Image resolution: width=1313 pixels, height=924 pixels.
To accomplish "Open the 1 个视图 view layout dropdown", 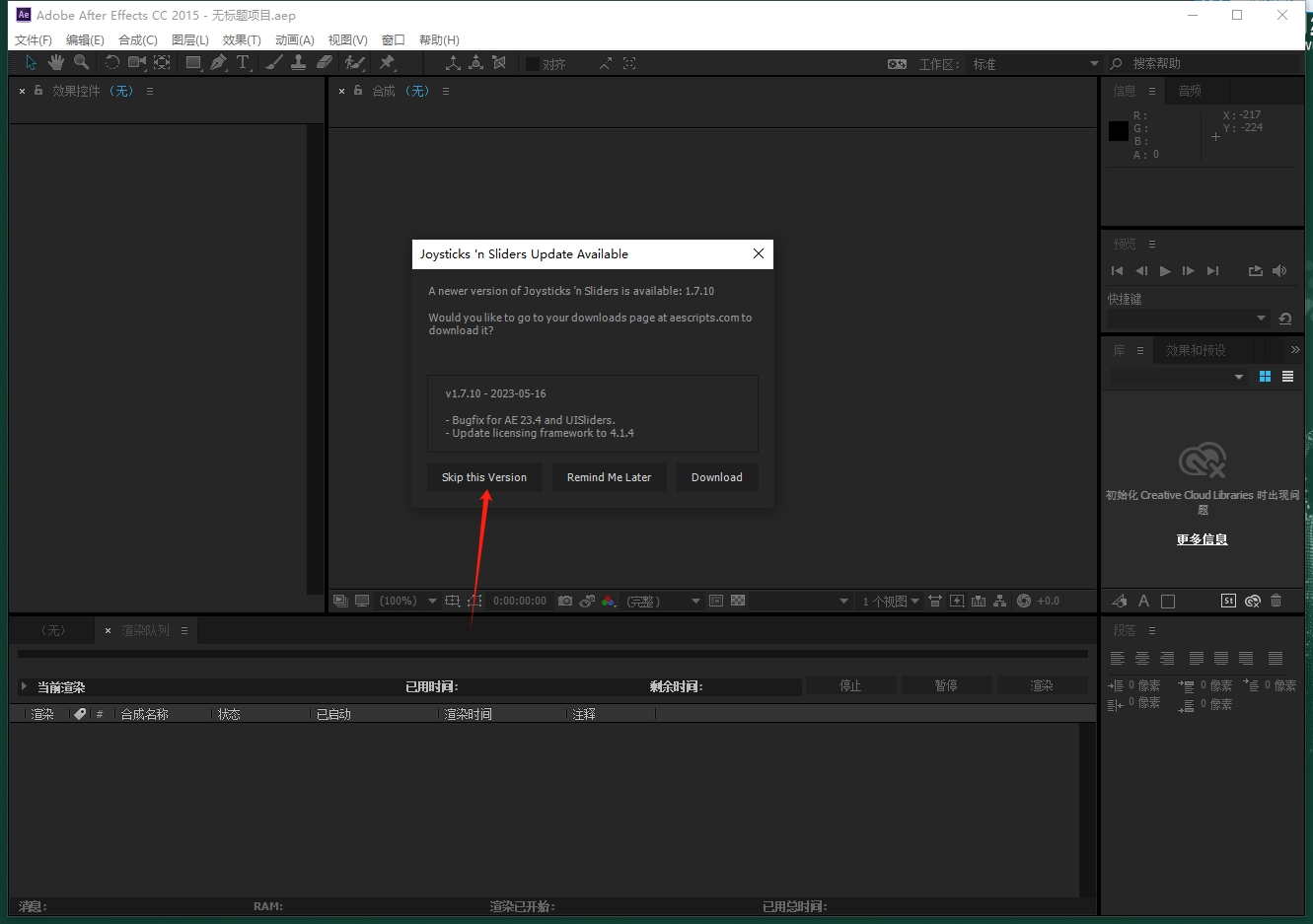I will [890, 601].
